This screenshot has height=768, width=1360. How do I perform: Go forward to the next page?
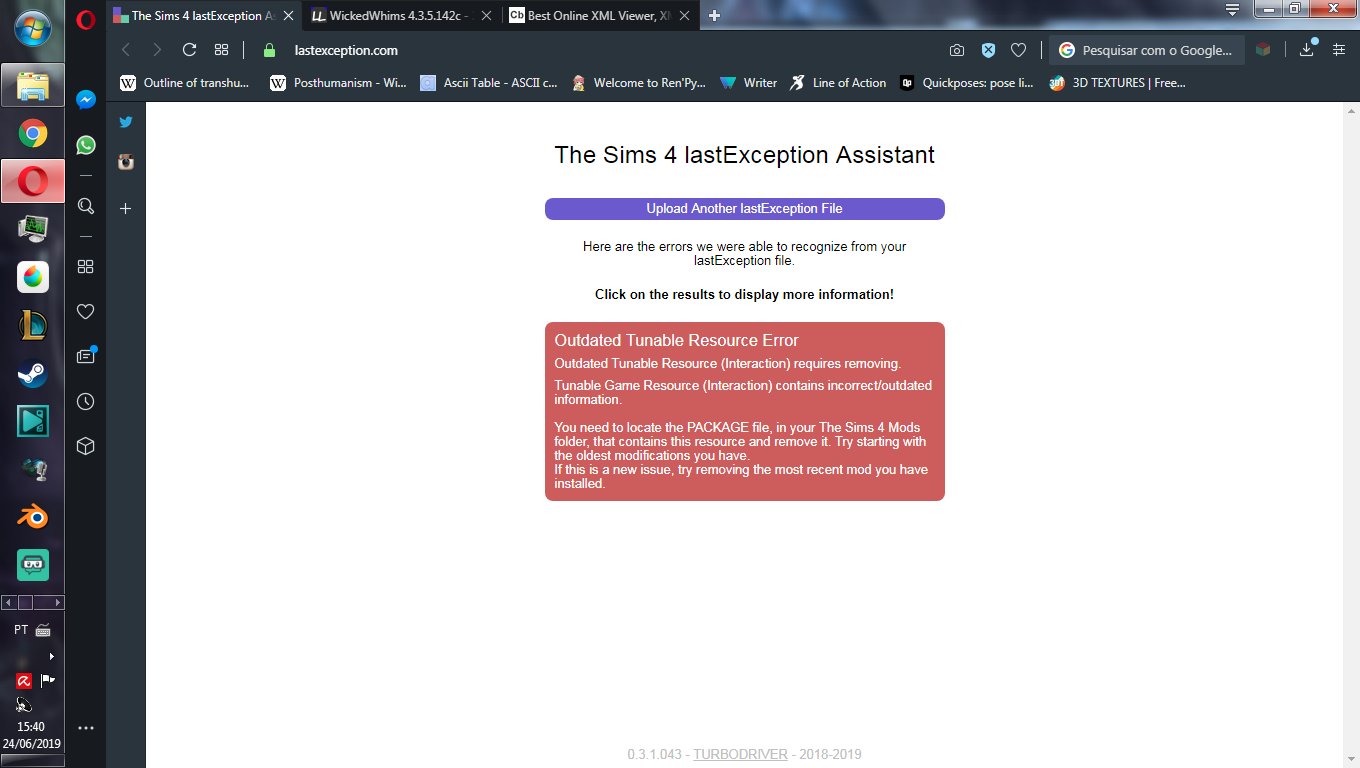click(x=157, y=50)
